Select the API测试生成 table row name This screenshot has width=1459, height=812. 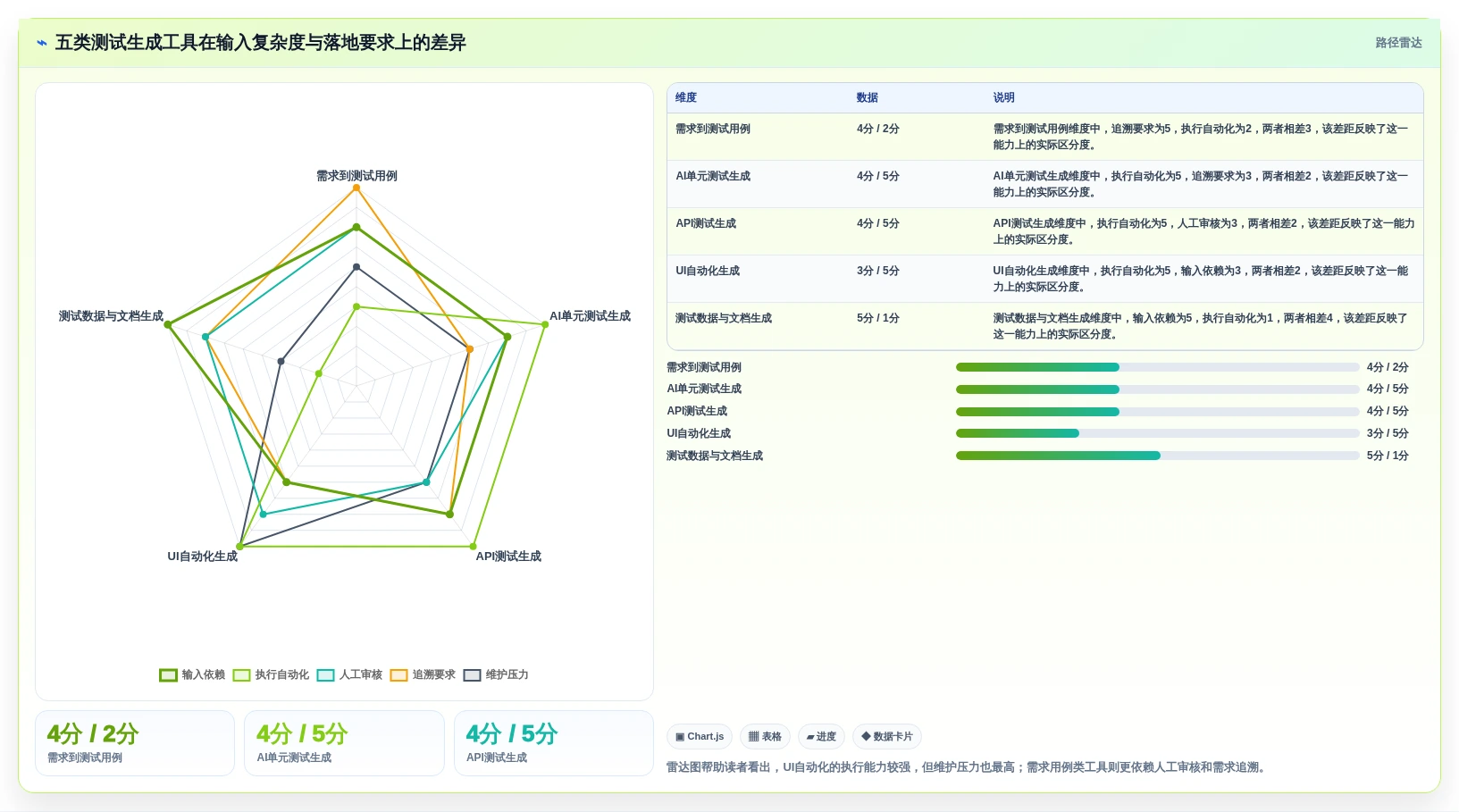click(706, 223)
